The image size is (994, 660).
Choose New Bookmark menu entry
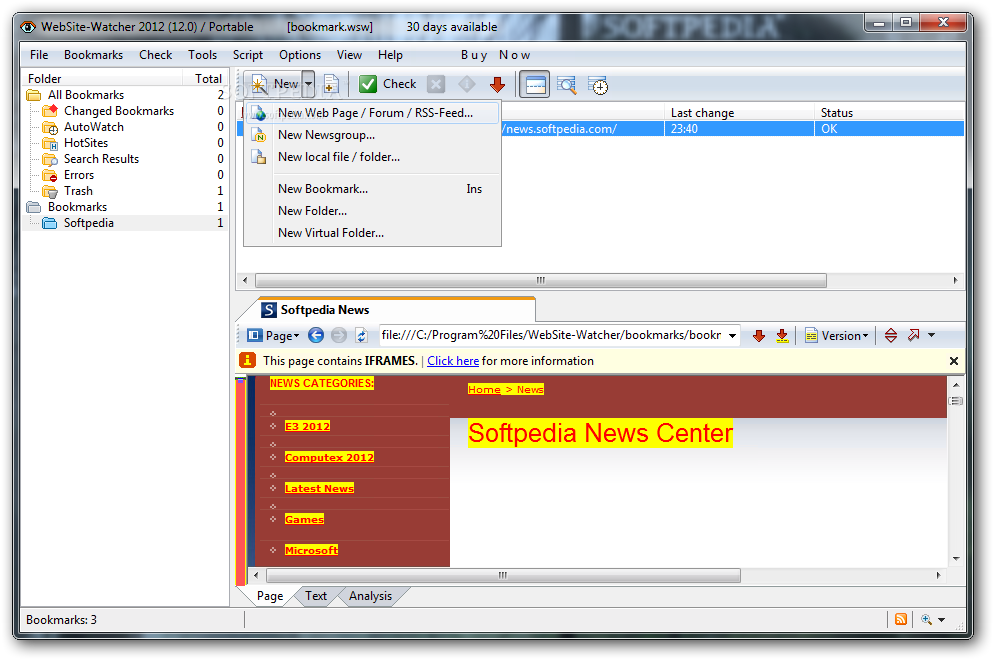pos(372,189)
